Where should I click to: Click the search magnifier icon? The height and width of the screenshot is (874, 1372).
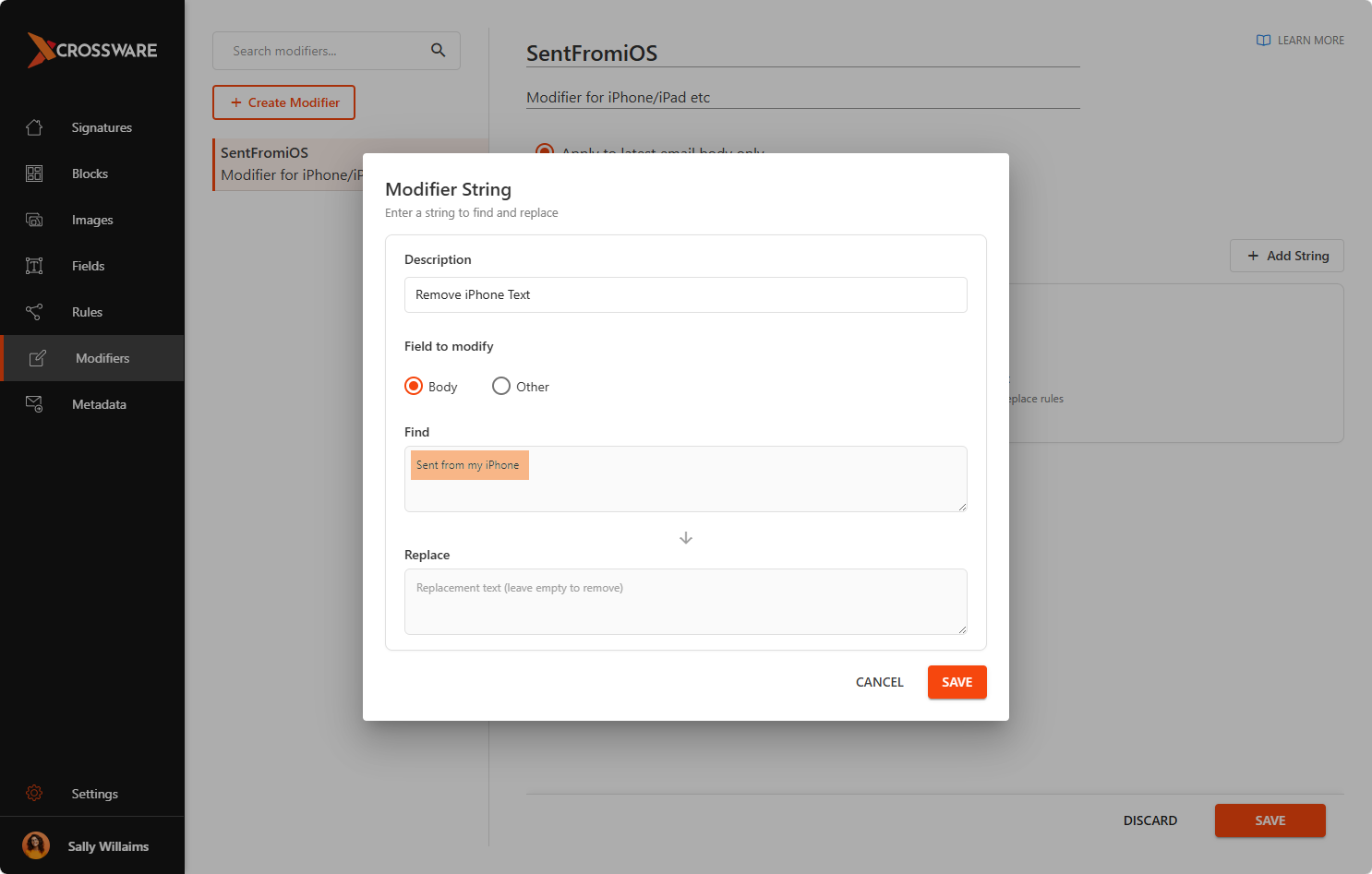coord(439,51)
